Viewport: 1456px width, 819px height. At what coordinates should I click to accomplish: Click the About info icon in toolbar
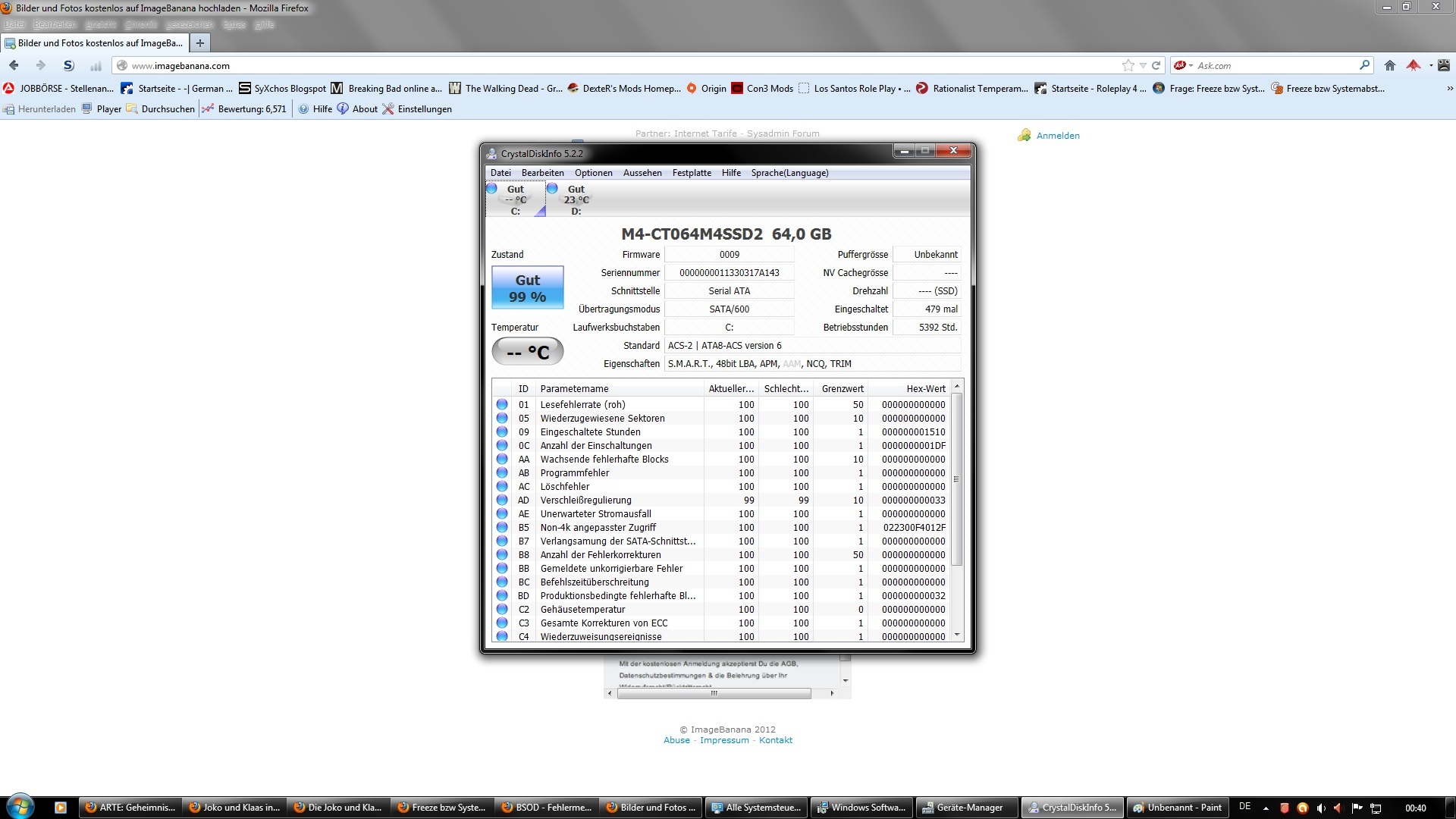(x=343, y=109)
